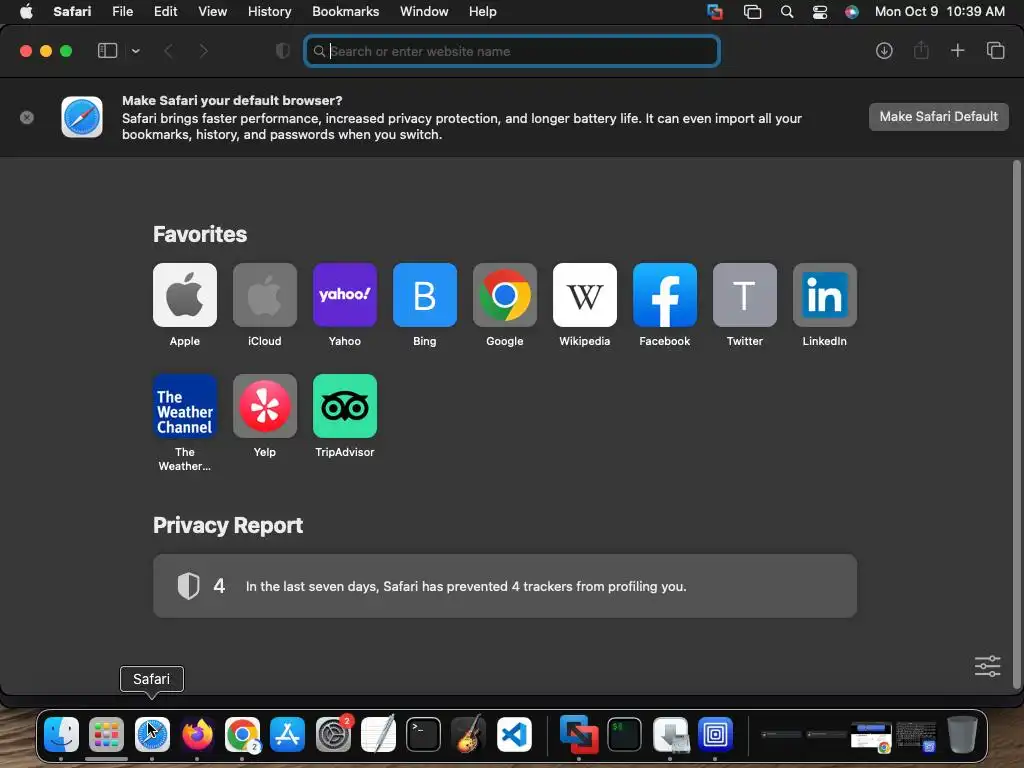The height and width of the screenshot is (768, 1024).
Task: Click the Favorites heading
Action: click(x=200, y=234)
